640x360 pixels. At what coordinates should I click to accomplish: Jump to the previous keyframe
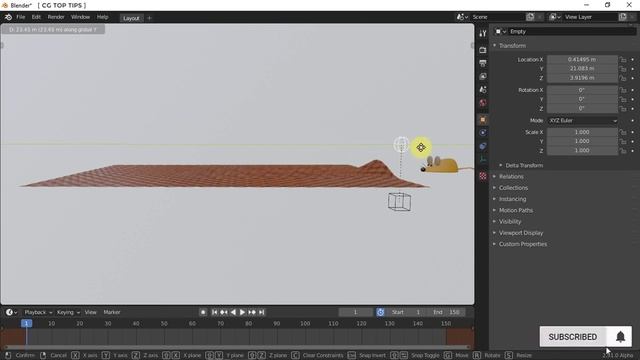point(224,312)
